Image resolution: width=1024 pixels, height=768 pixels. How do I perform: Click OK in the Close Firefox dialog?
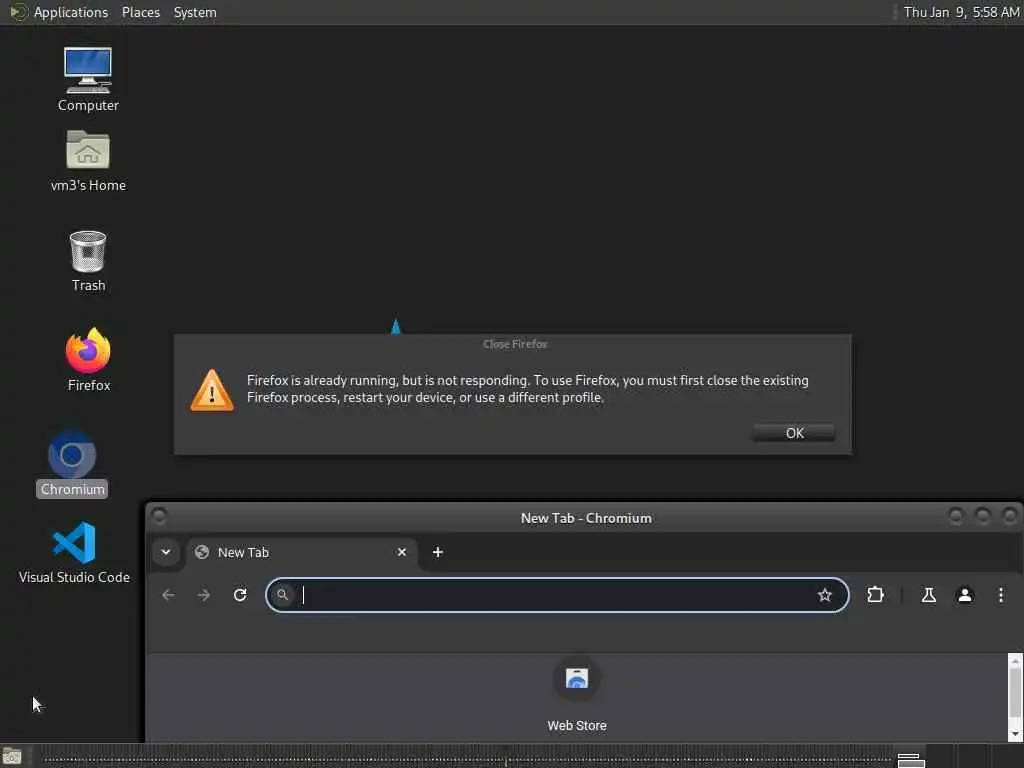point(794,433)
